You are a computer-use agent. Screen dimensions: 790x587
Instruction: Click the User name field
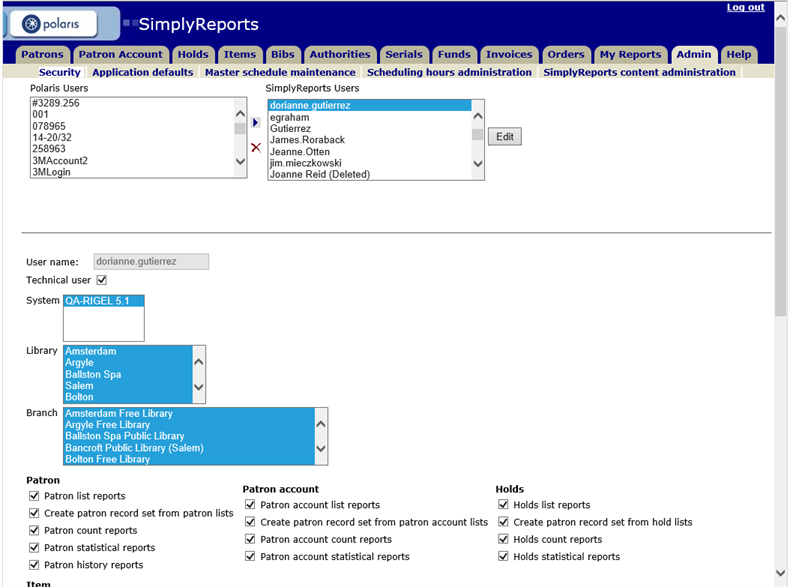pos(151,262)
